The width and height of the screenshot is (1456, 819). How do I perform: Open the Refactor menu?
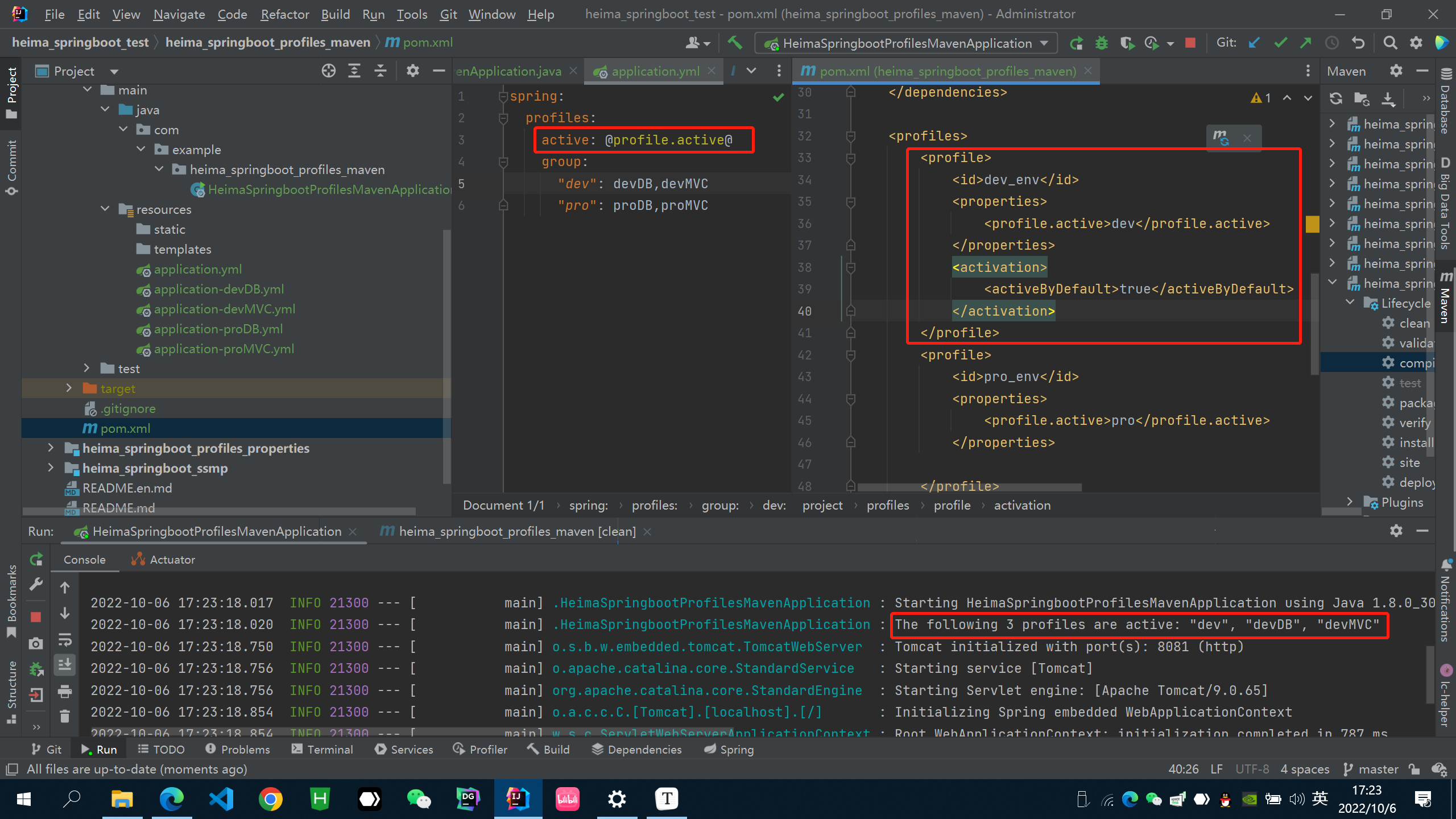[284, 14]
